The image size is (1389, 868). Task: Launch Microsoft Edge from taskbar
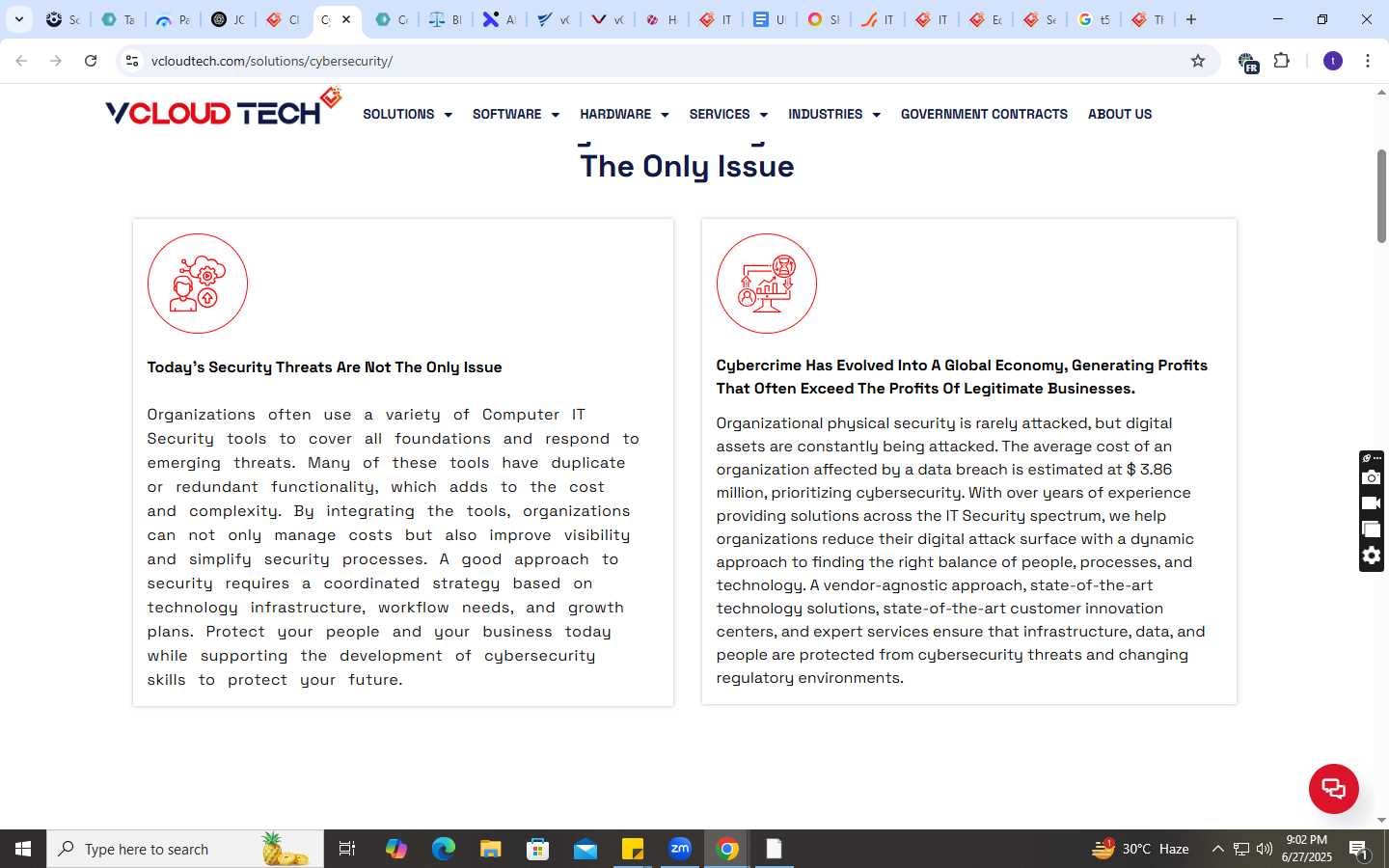click(443, 849)
